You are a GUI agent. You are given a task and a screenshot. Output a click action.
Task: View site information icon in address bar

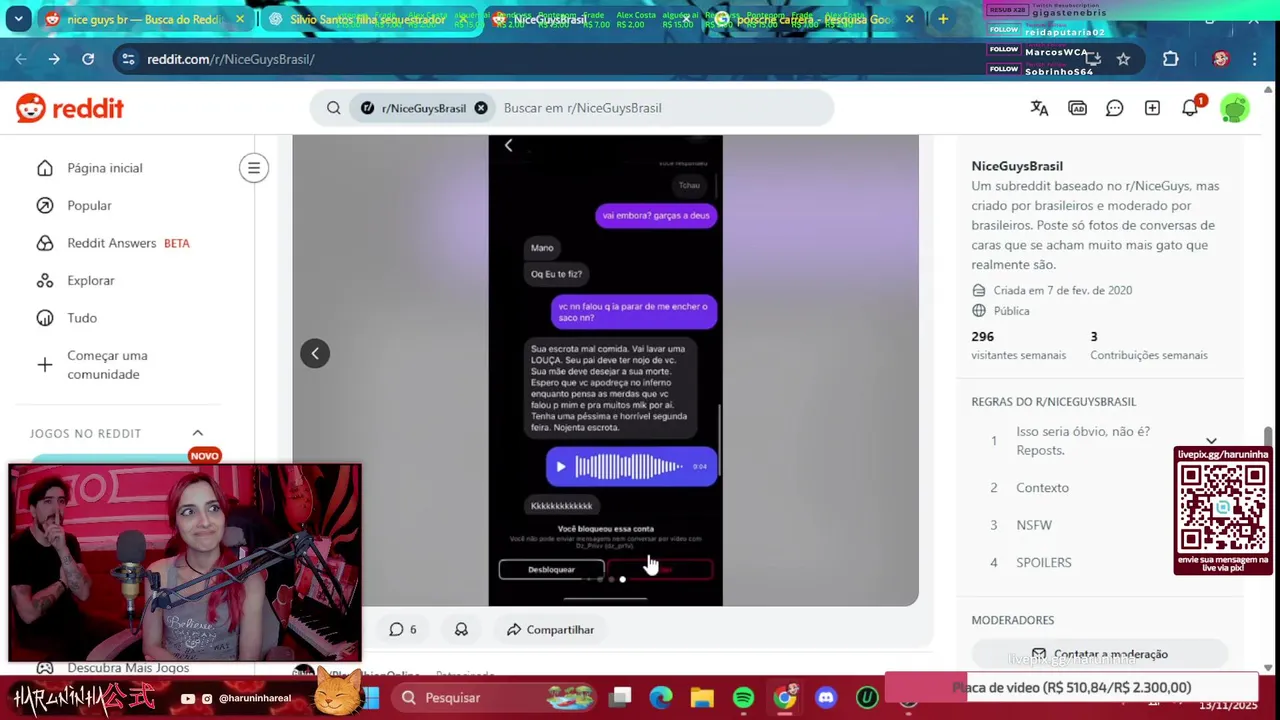[x=128, y=59]
